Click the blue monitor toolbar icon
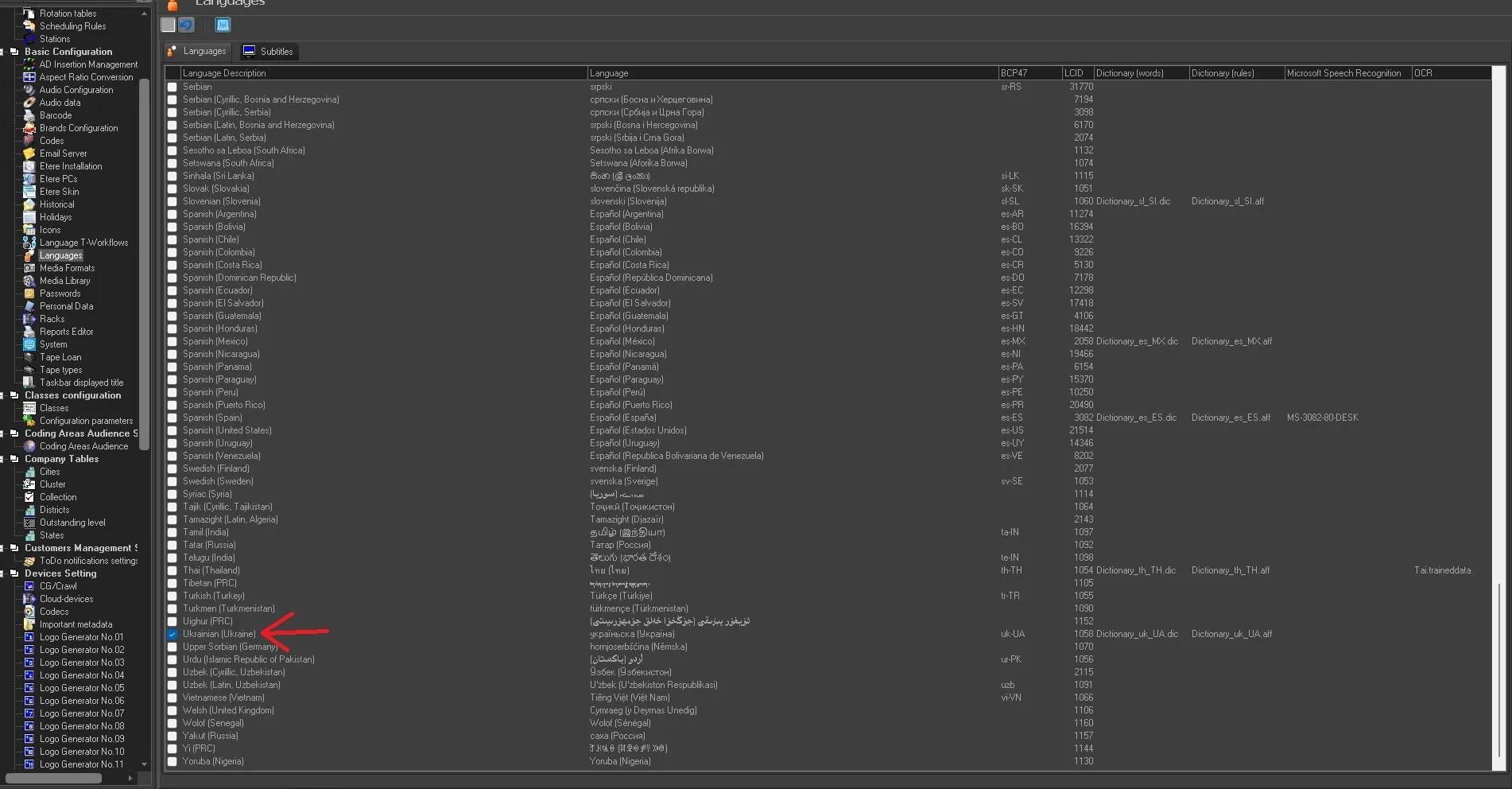Screen dimensions: 1512x789 pyautogui.click(x=223, y=25)
